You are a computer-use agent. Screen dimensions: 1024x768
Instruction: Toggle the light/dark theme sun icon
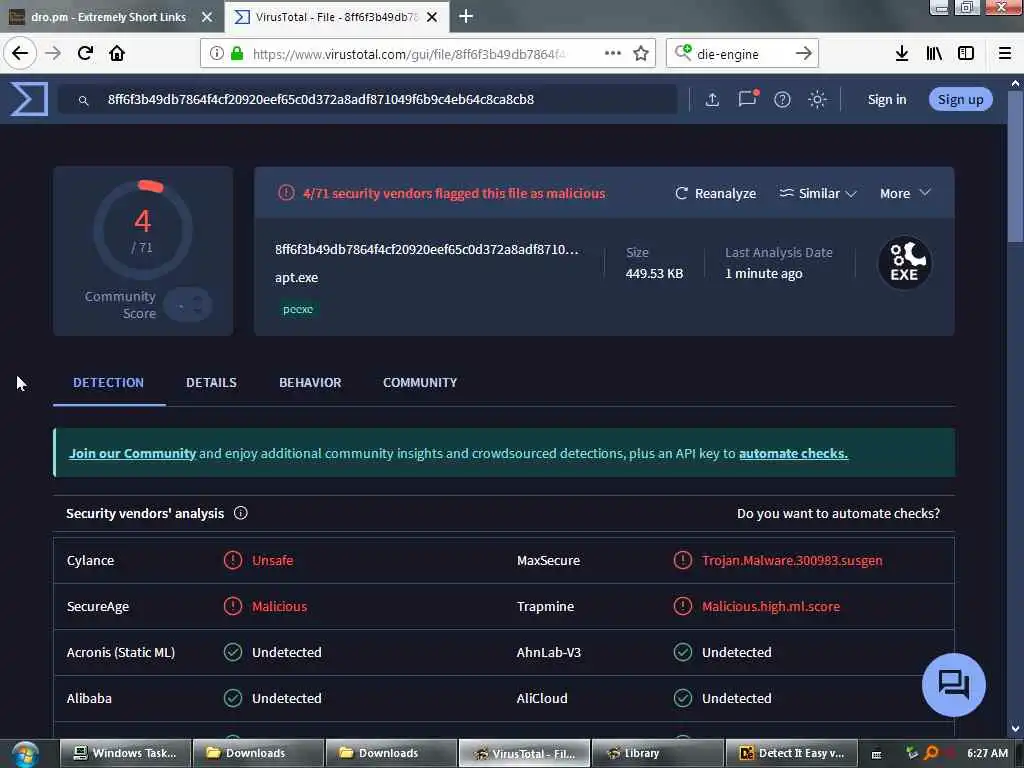[x=817, y=99]
